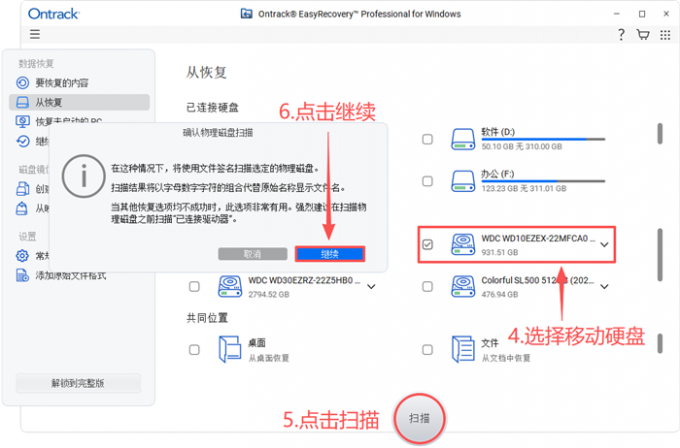Viewport: 680px width, 448px height.
Task: Expand WDC WD10EZEX disk chevron
Action: click(604, 245)
